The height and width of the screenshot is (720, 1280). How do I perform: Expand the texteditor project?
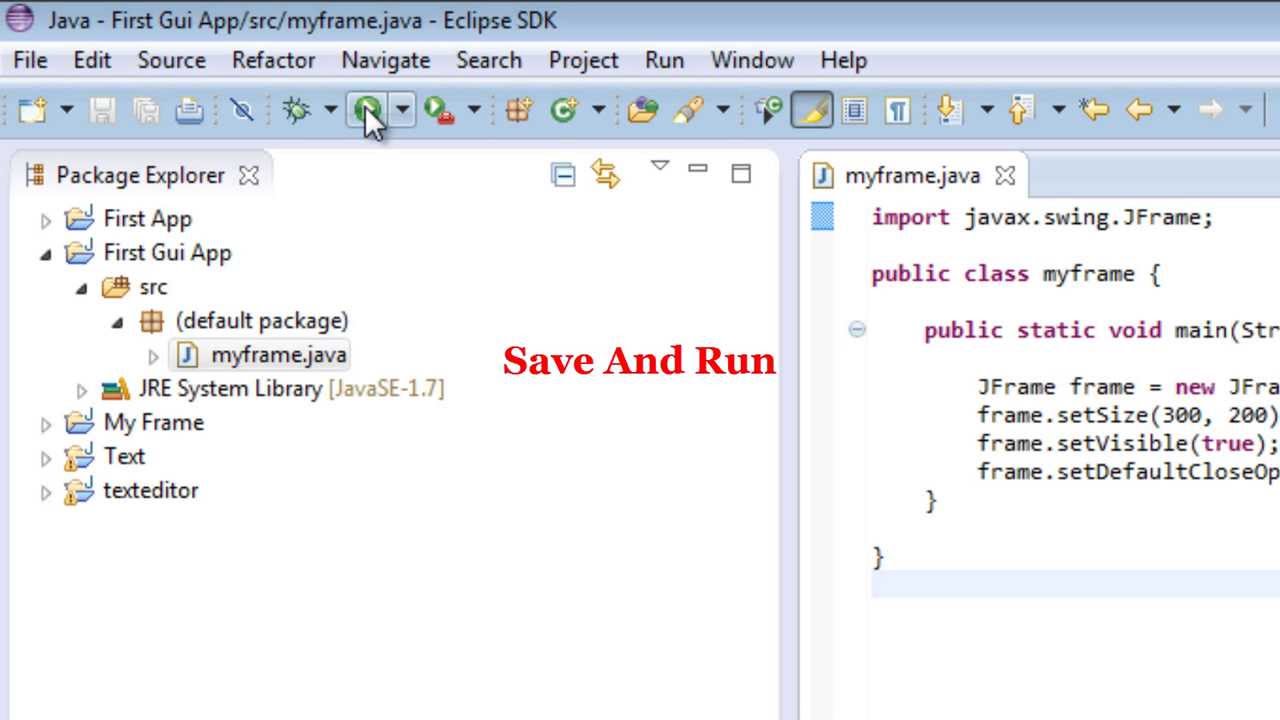(45, 492)
